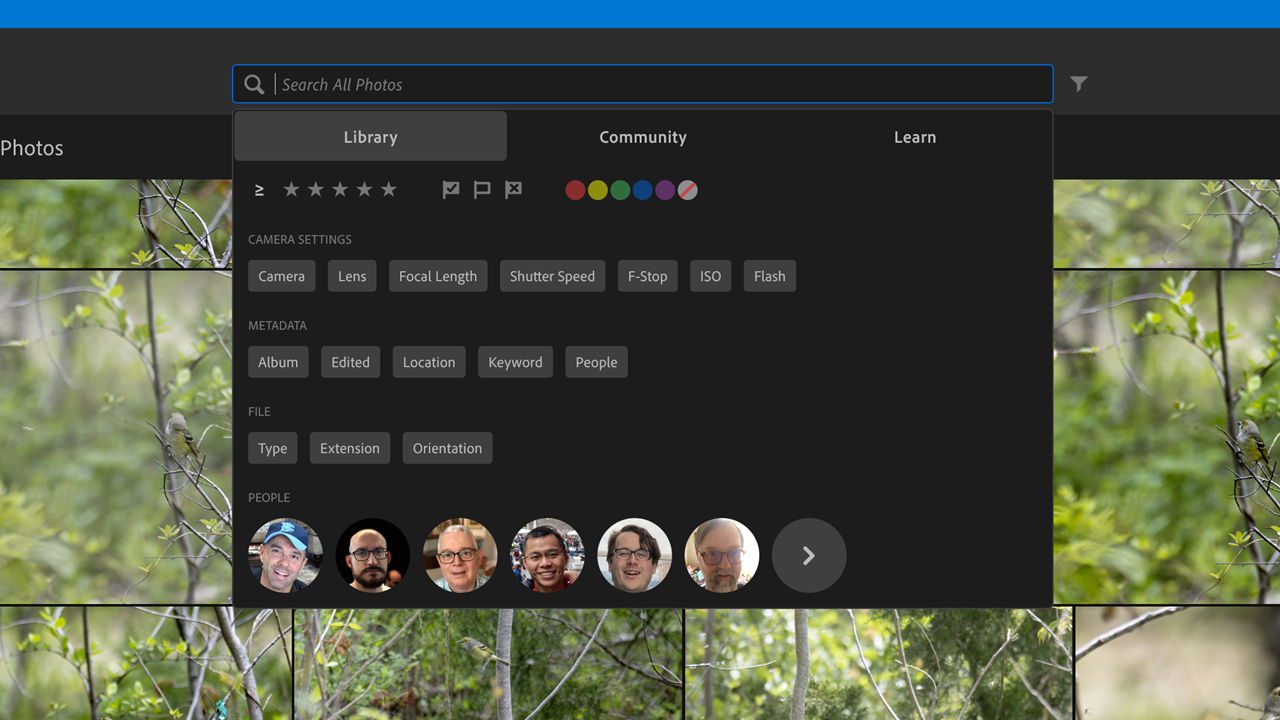
Task: Toggle the picked flag filter
Action: coord(451,190)
